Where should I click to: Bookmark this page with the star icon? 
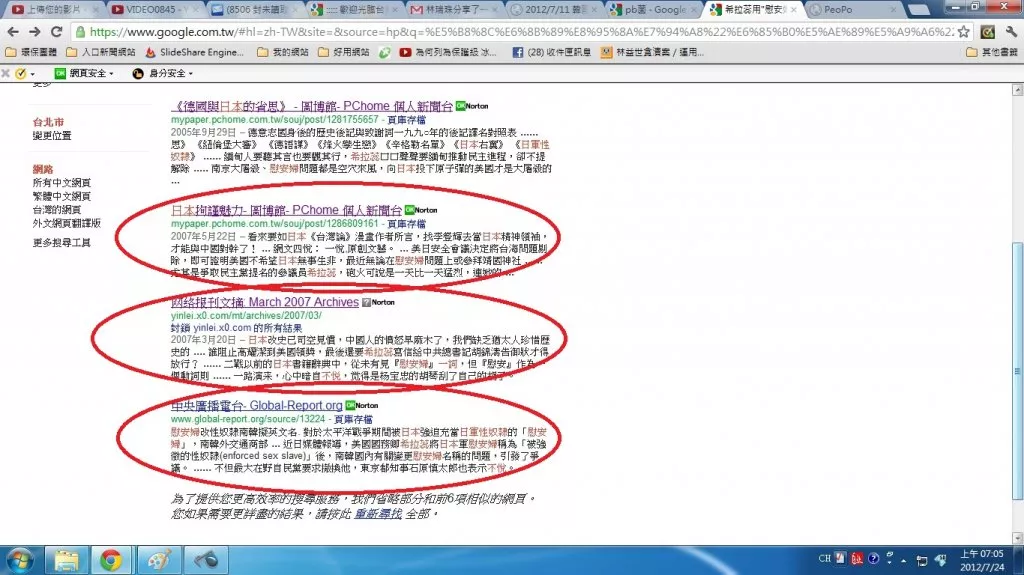tap(963, 31)
